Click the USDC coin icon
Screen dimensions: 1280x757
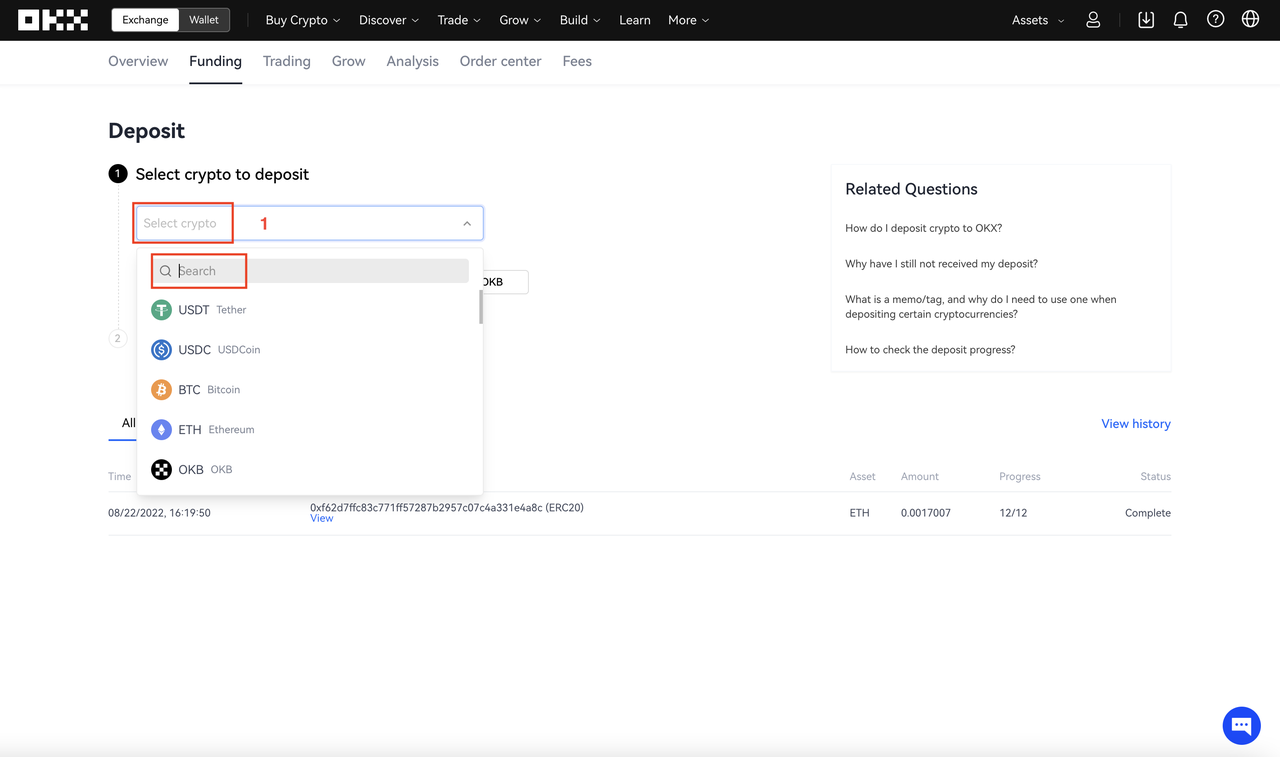pos(161,350)
